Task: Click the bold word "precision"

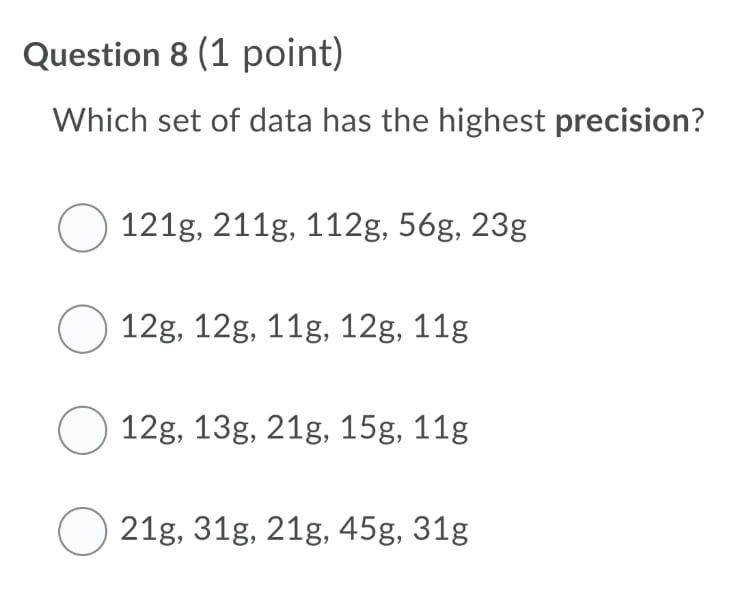Action: (x=617, y=123)
